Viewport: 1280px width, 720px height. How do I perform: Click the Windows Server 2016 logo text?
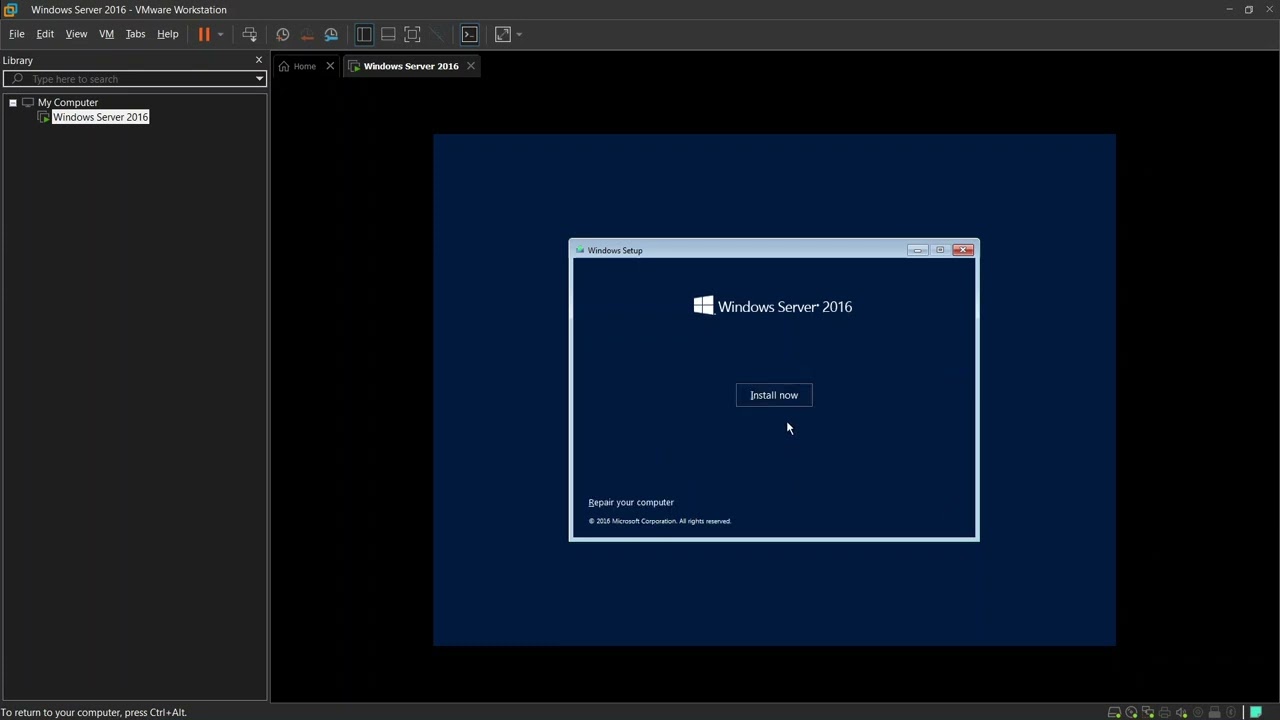[773, 306]
